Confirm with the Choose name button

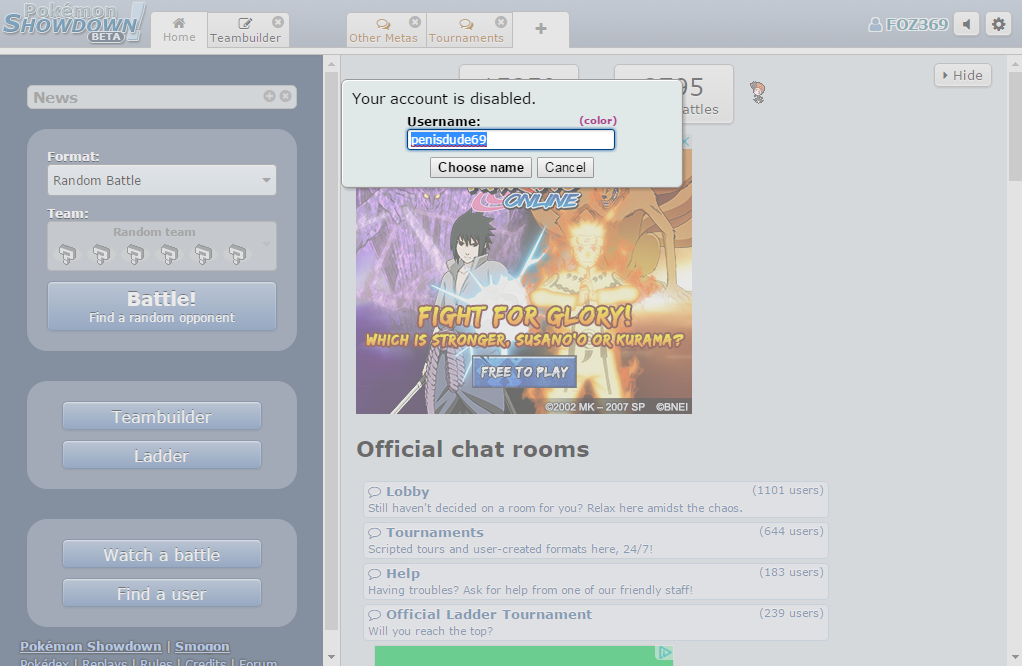[x=481, y=167]
